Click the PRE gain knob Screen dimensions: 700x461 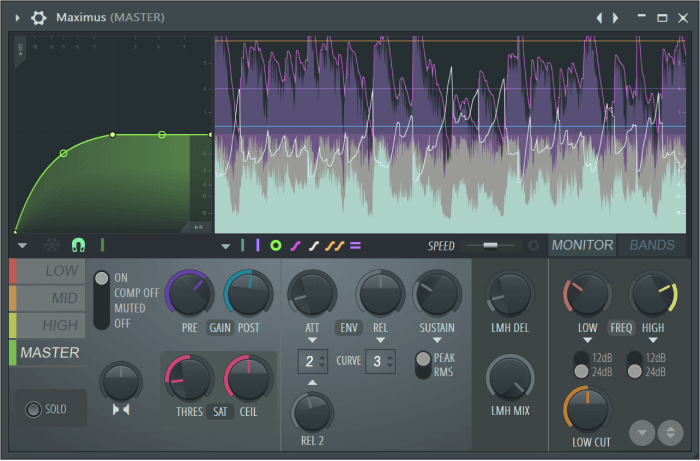tap(189, 294)
